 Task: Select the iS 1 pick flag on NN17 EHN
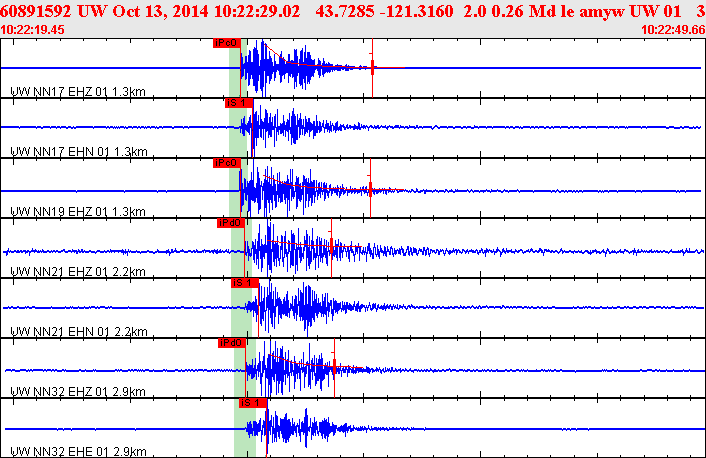[x=239, y=103]
